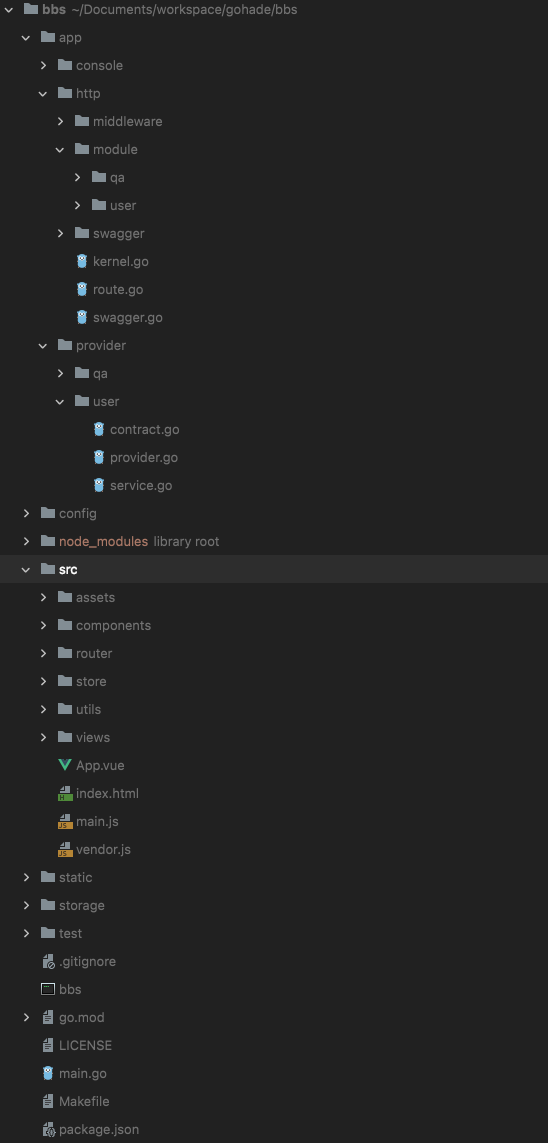Click the Vue logo icon for App.vue
This screenshot has width=548, height=1143.
pos(65,765)
